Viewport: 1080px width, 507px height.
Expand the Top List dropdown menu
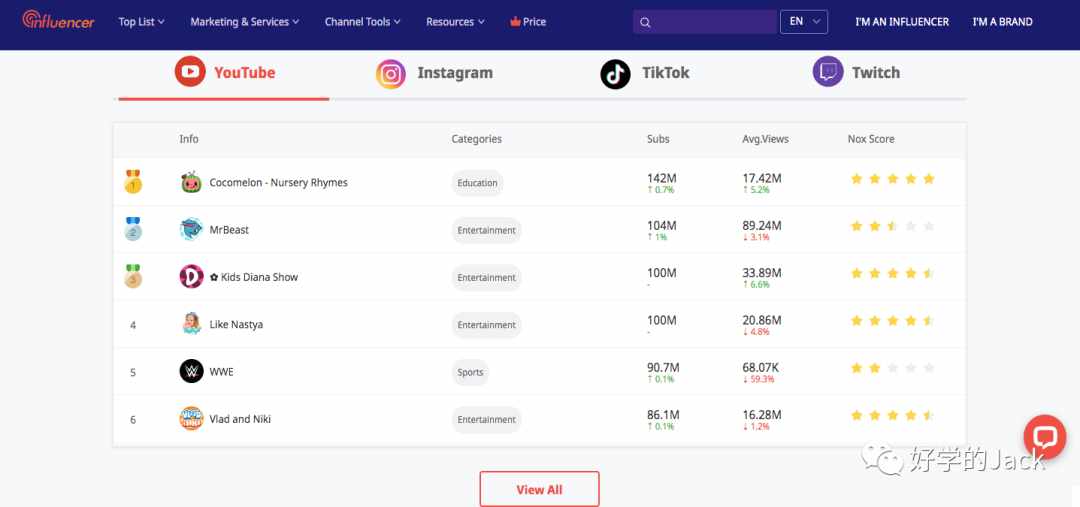[141, 22]
